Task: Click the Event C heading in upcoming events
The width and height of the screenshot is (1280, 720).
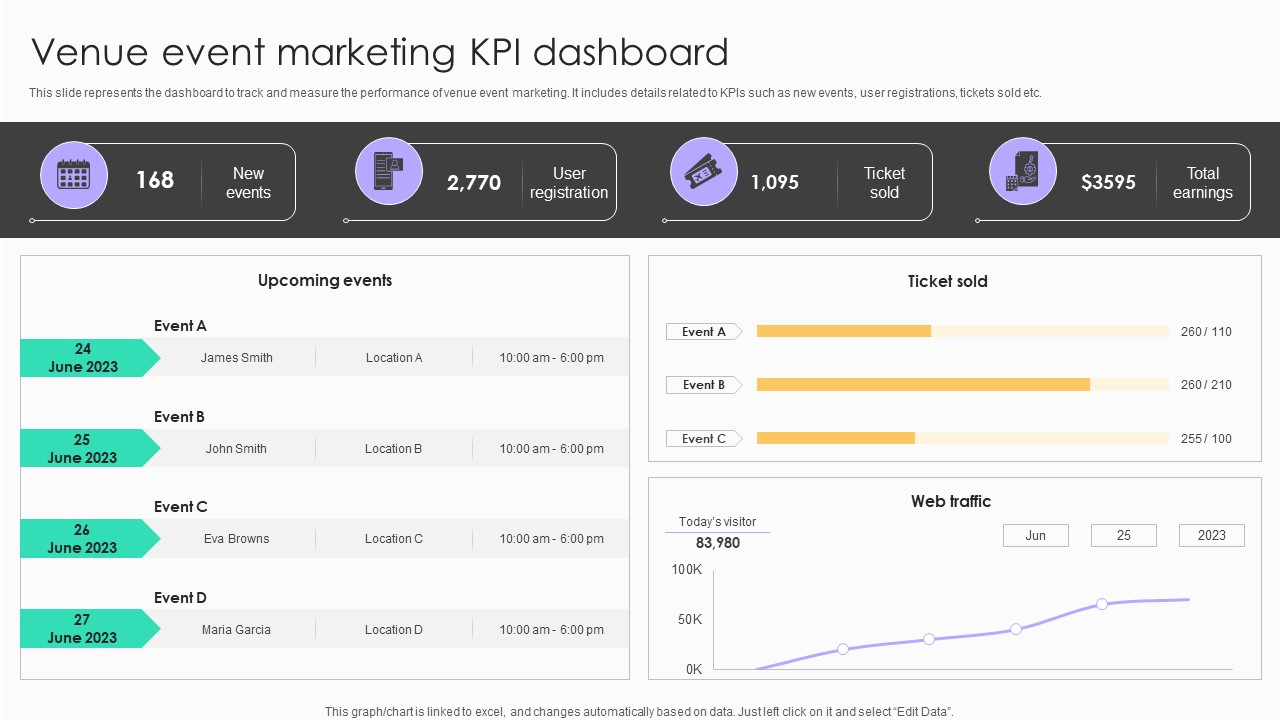Action: click(180, 507)
